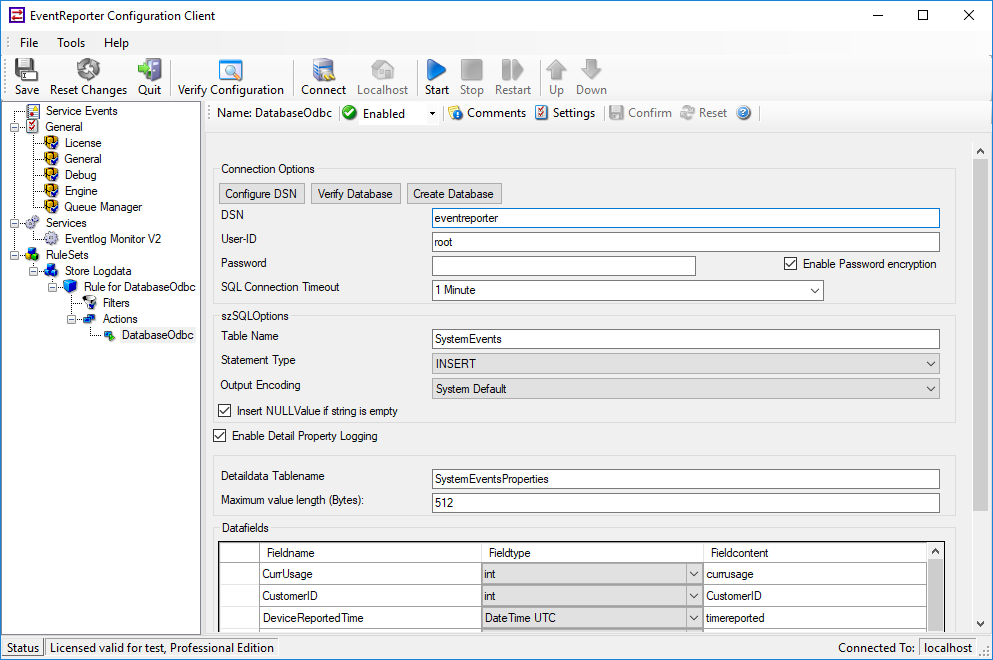Click the Save toolbar icon
This screenshot has width=993, height=660.
27,70
